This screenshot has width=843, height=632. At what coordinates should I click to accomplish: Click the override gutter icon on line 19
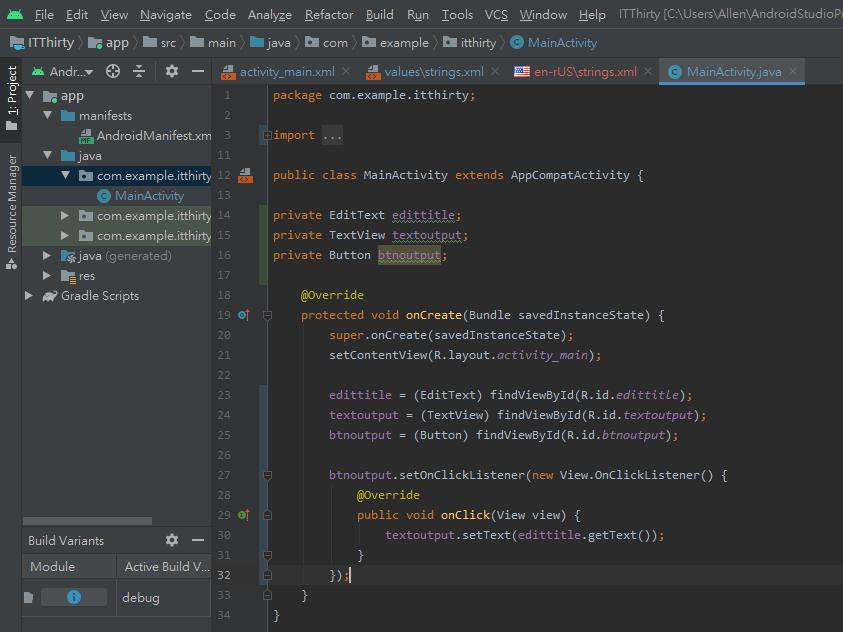(244, 315)
